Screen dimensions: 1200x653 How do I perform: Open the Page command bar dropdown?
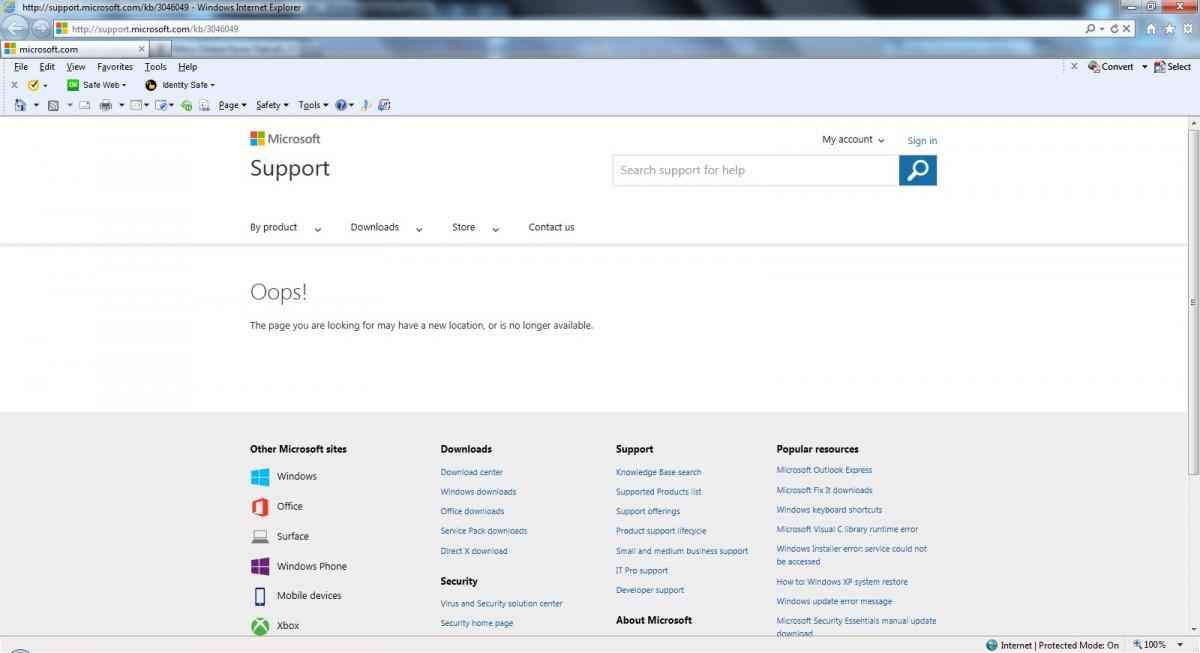coord(232,105)
